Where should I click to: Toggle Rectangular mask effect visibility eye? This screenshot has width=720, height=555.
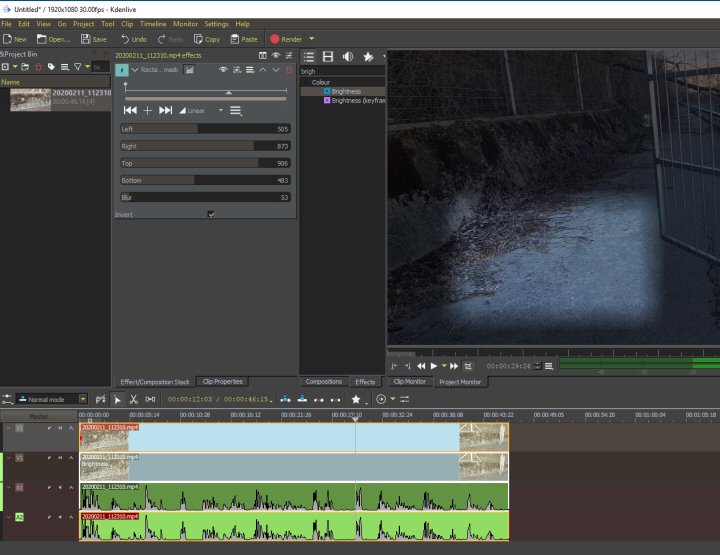[x=223, y=70]
